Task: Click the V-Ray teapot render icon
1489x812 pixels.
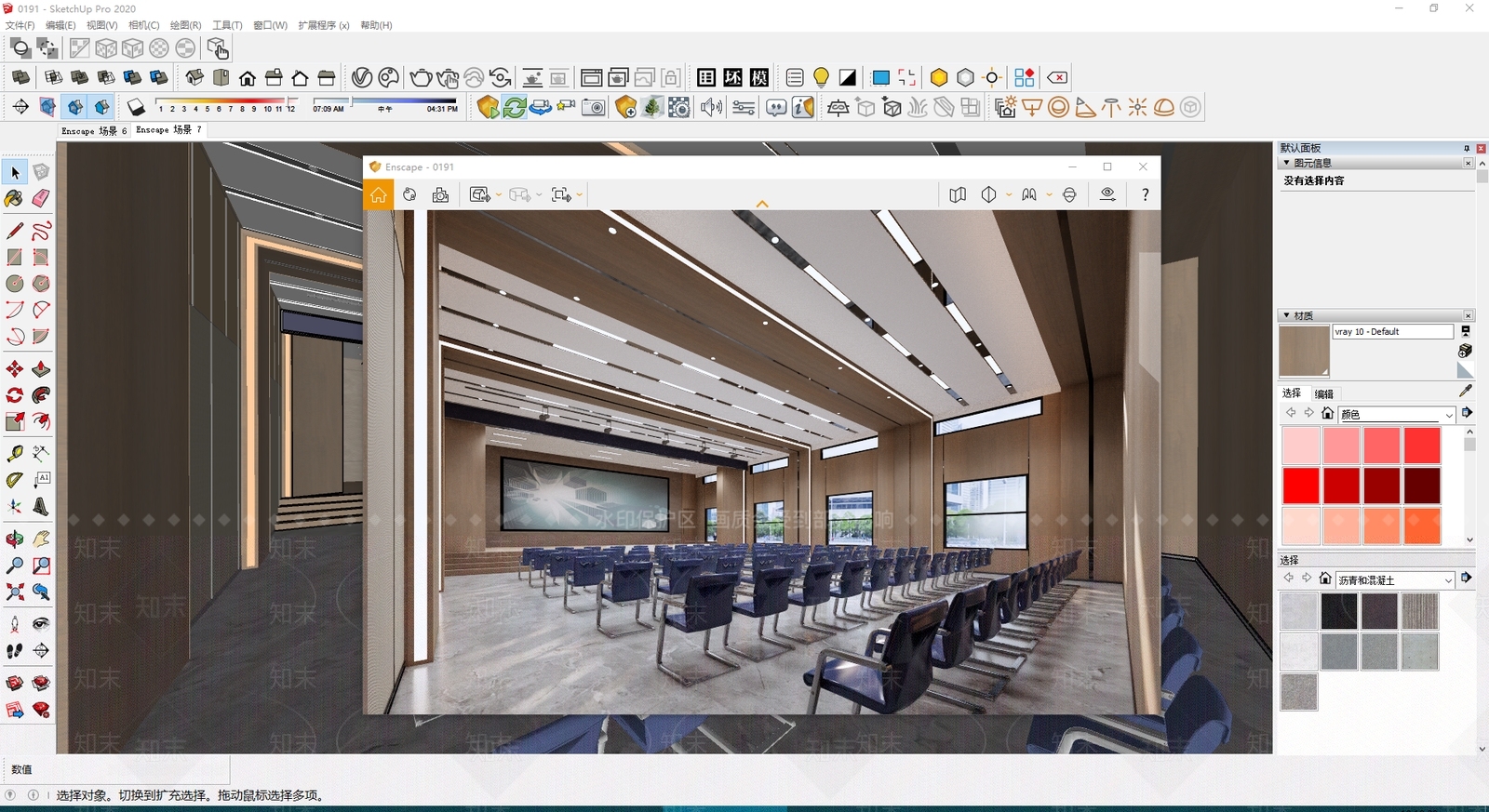Action: click(420, 77)
